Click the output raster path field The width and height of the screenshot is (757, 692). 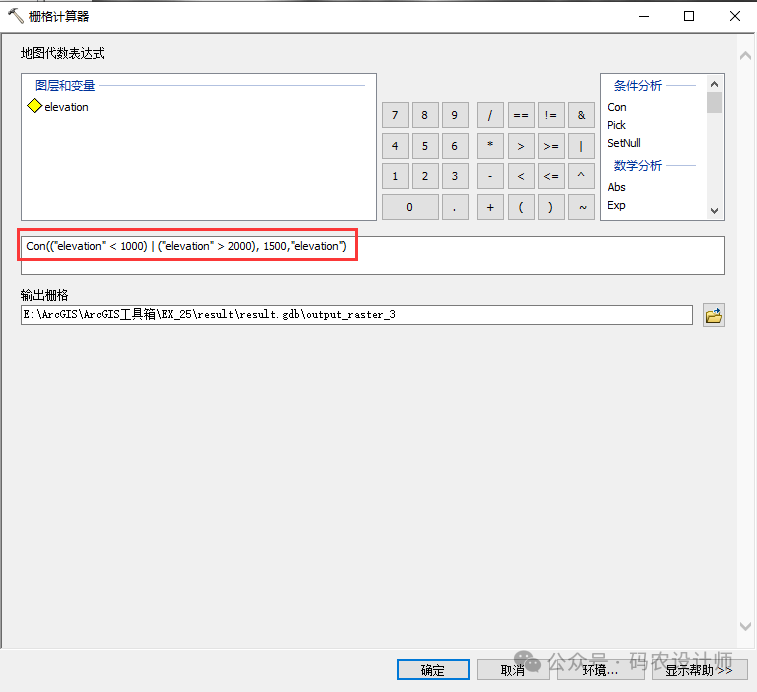356,315
